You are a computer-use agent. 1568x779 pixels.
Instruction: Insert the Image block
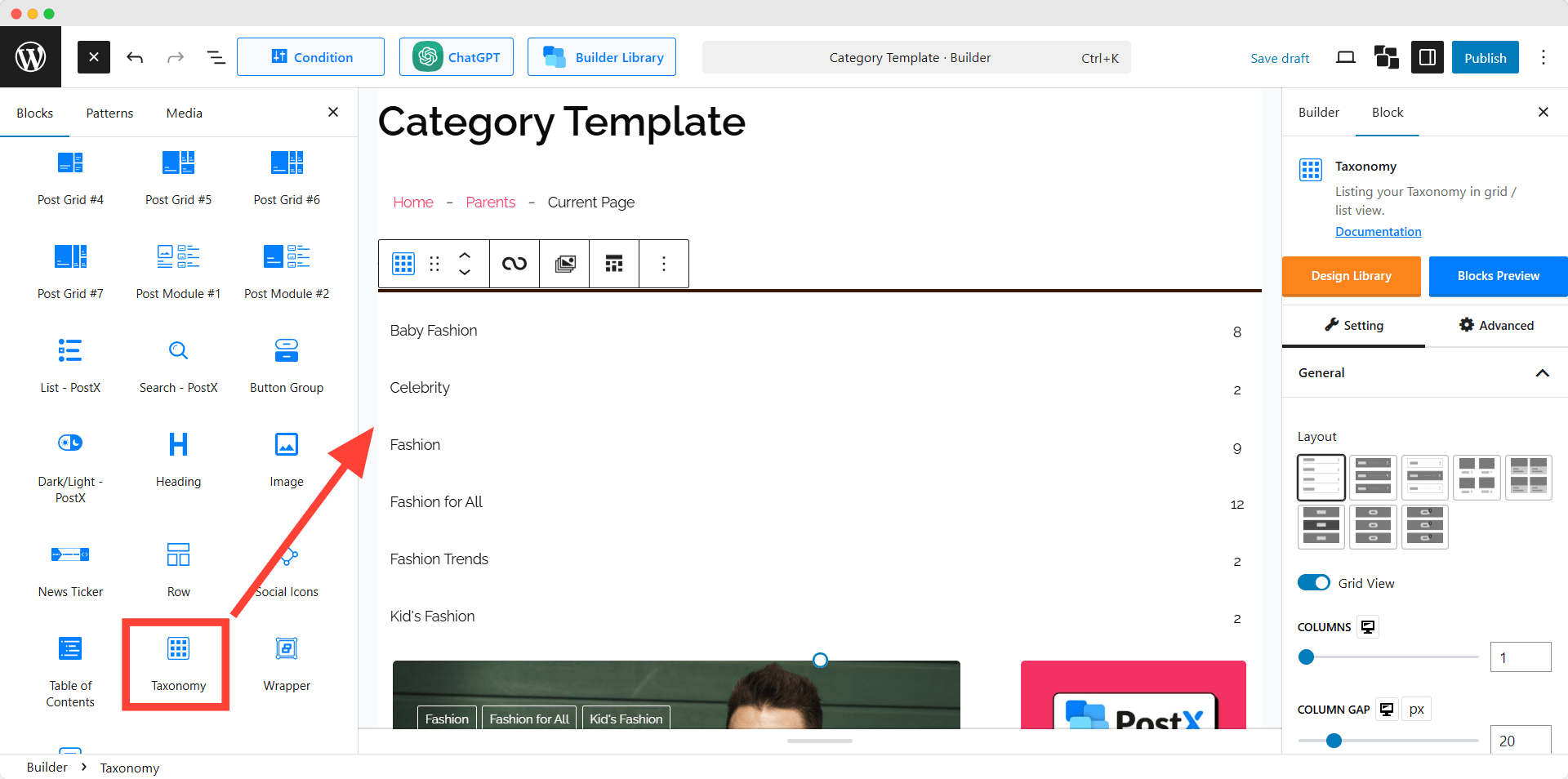pos(287,460)
